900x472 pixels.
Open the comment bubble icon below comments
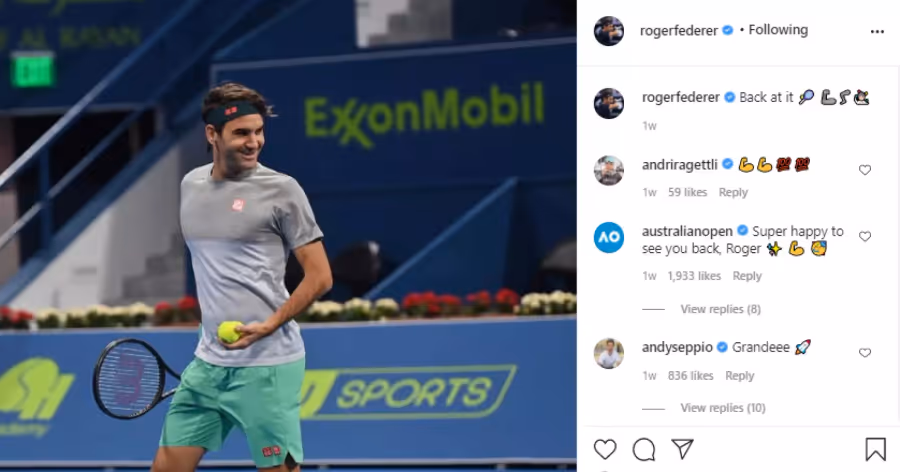tap(644, 450)
